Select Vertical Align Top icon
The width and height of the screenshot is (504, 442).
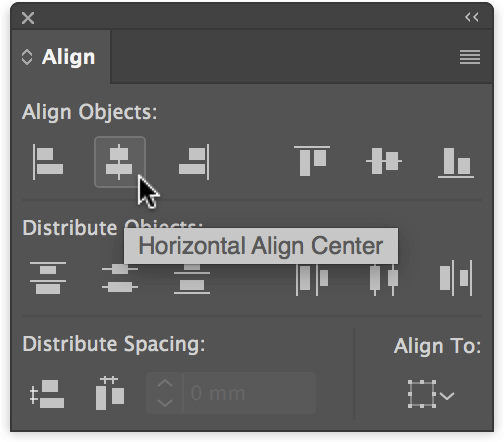(x=312, y=161)
